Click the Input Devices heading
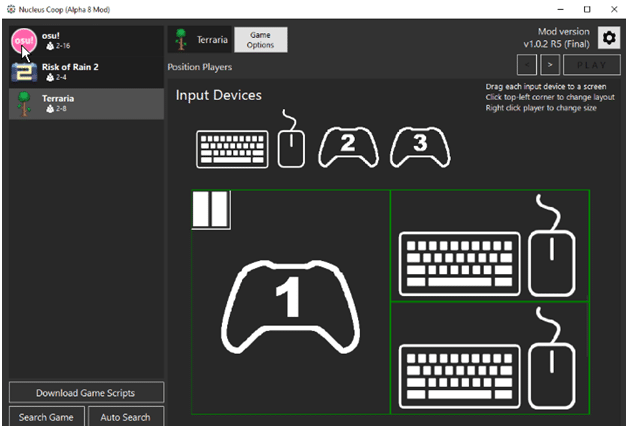The width and height of the screenshot is (628, 428). point(219,95)
